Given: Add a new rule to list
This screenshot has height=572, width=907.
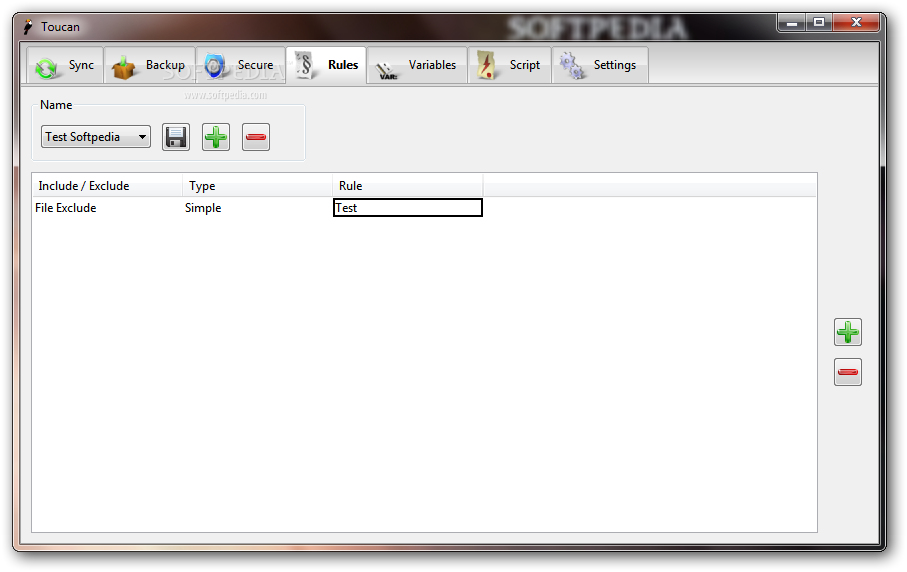Looking at the screenshot, I should pos(847,332).
